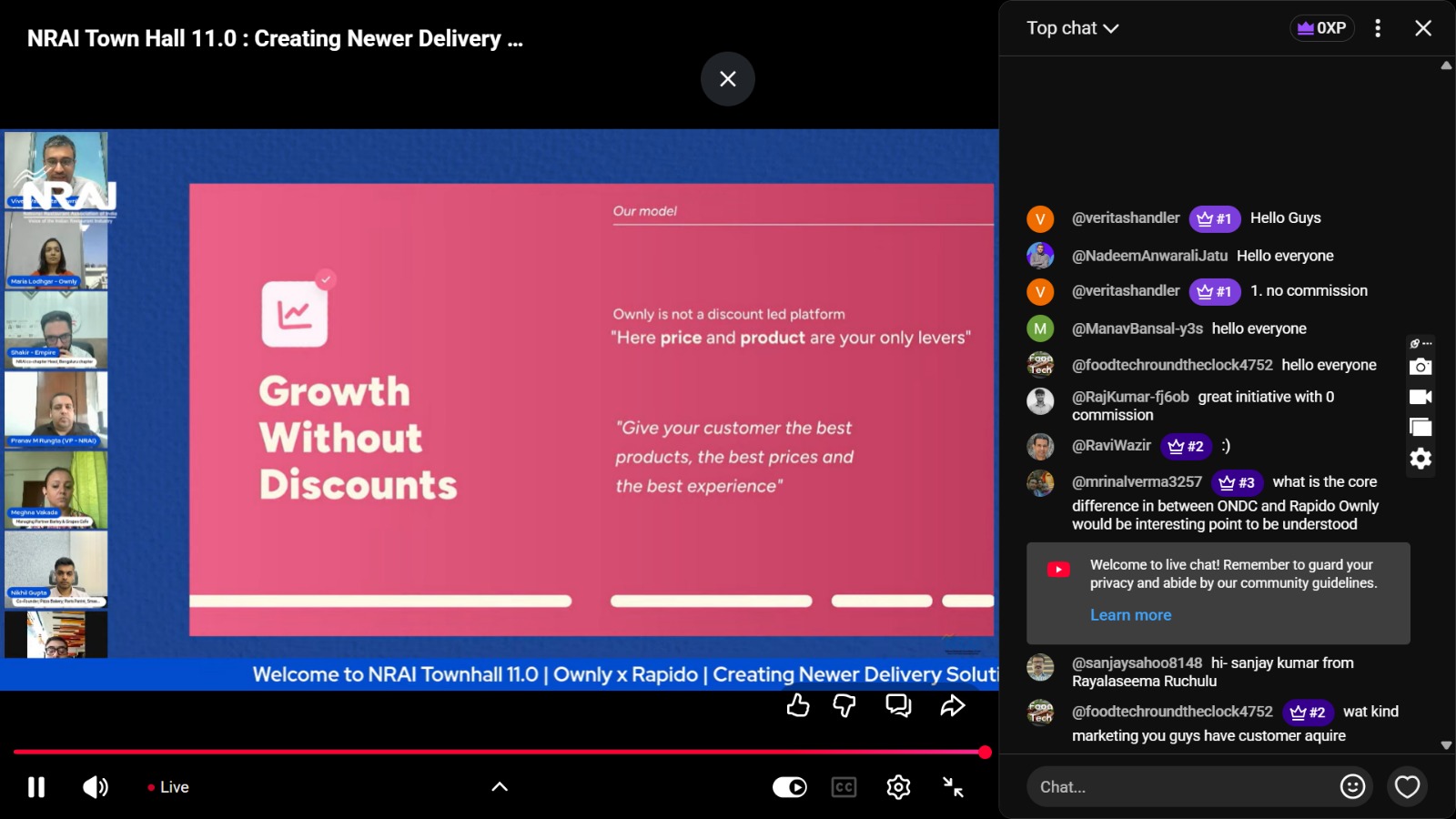This screenshot has width=1456, height=819.
Task: Open the comments chat bubble icon
Action: 898,705
